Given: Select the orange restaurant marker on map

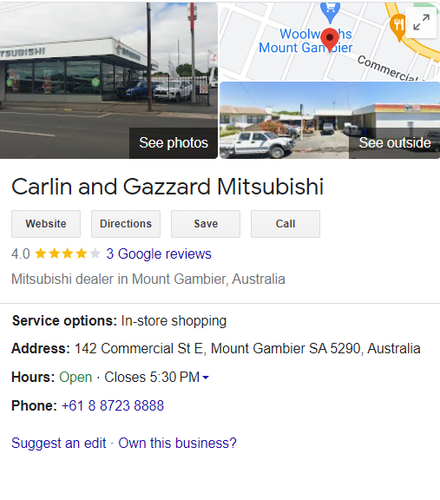Looking at the screenshot, I should [x=398, y=26].
